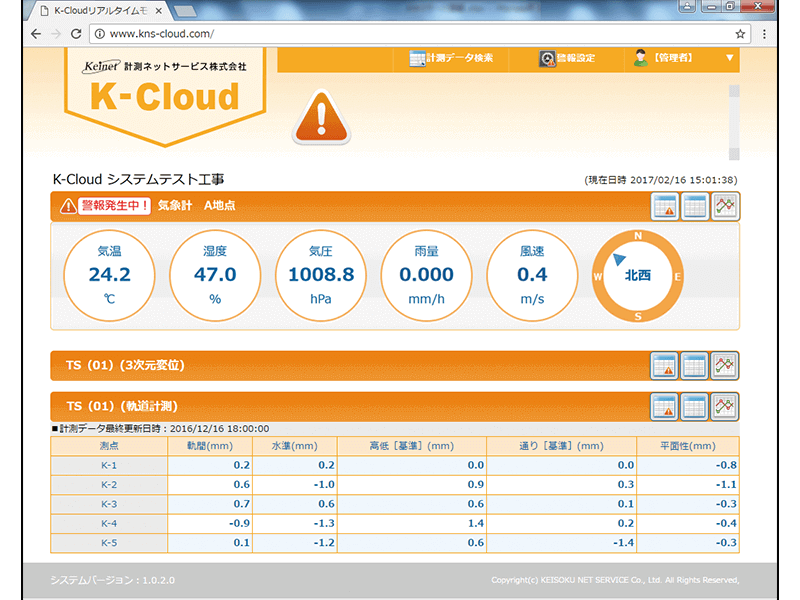Click the 通り［基準］(mm) column header

(562, 446)
